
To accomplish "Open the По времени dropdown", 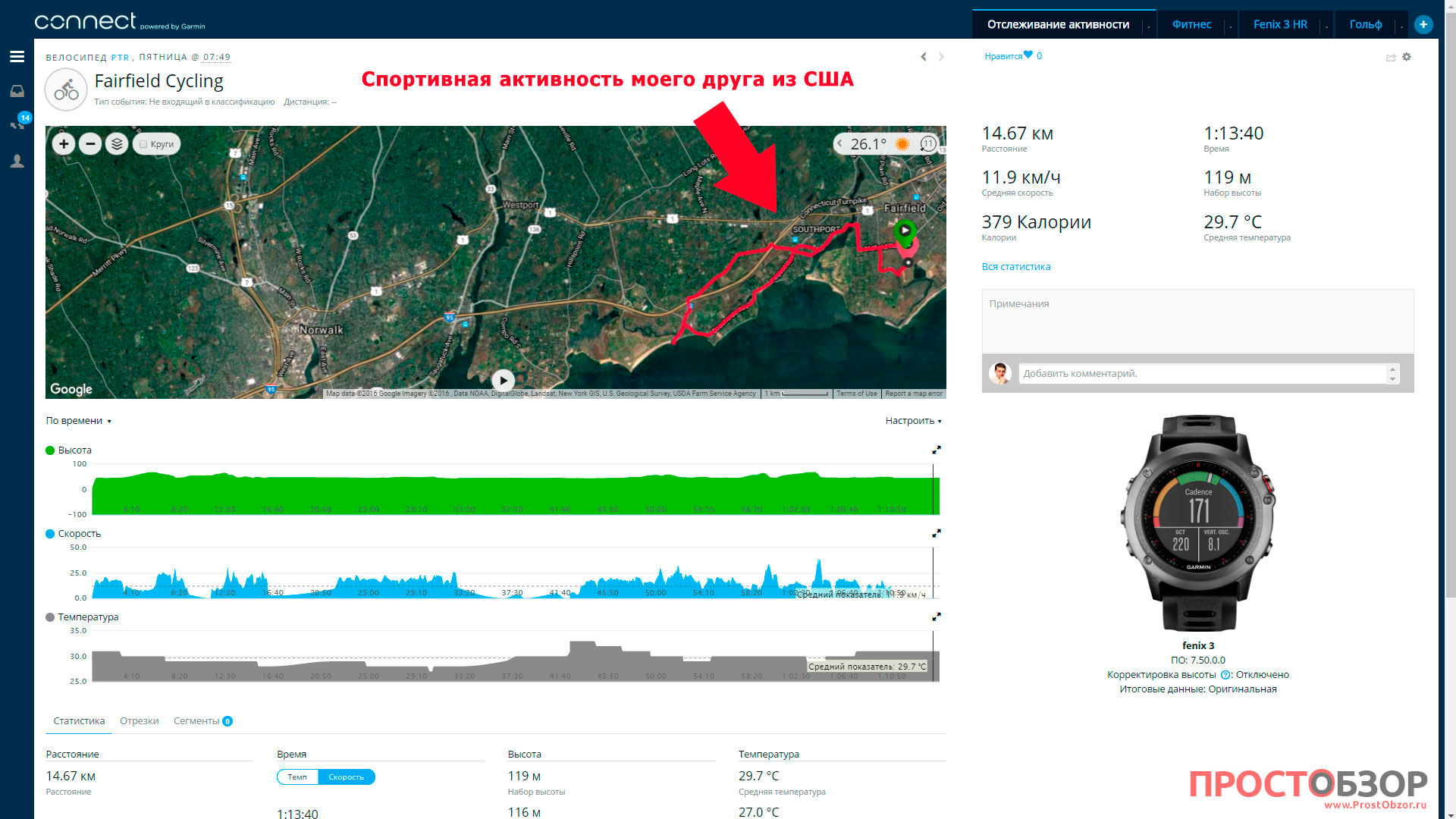I will (78, 421).
